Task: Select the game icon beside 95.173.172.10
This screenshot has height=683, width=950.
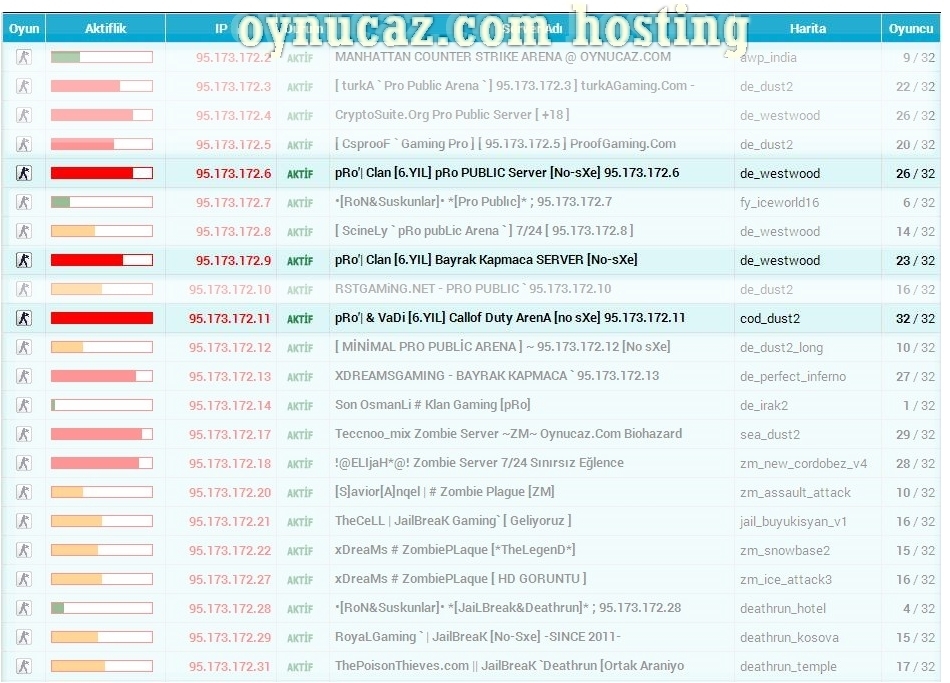Action: tap(24, 289)
